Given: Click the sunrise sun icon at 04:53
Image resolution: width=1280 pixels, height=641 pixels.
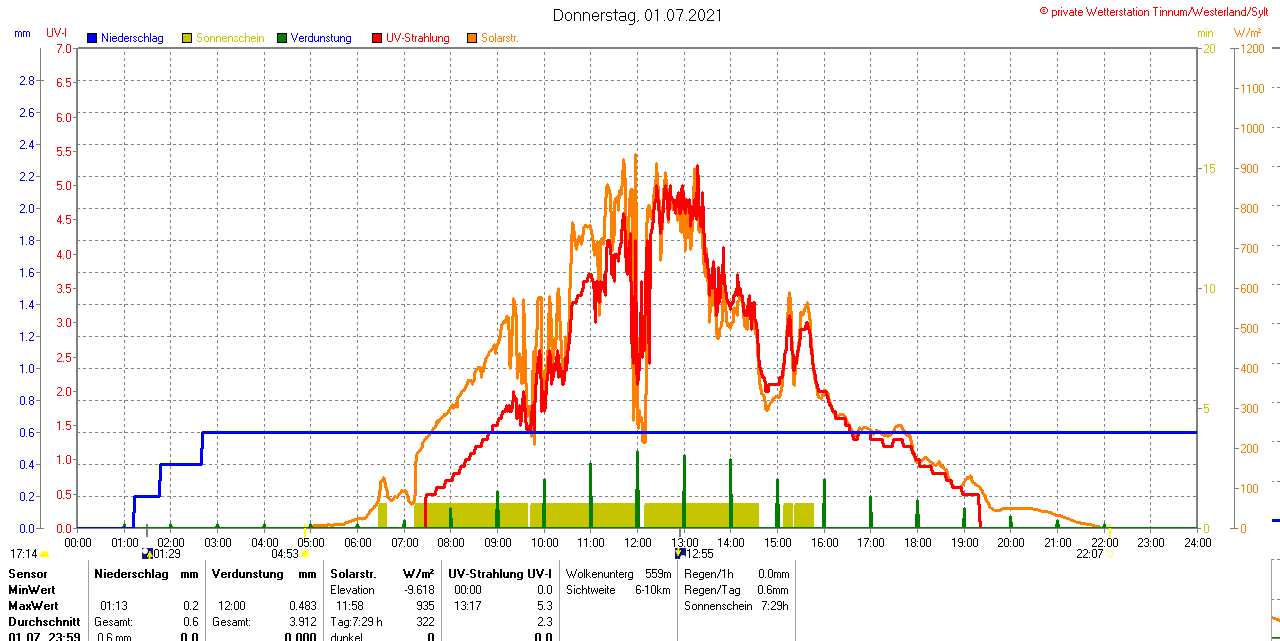Looking at the screenshot, I should pyautogui.click(x=305, y=553).
